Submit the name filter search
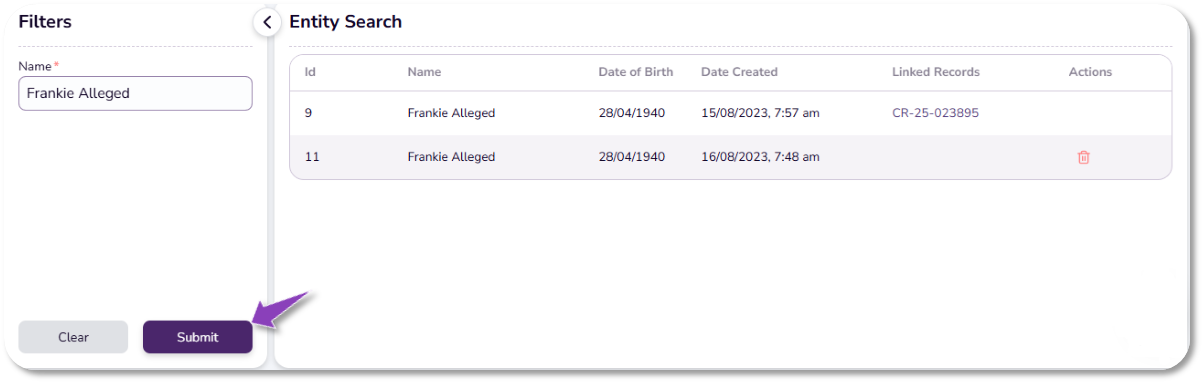Viewport: 1203px width, 383px height. (x=197, y=337)
